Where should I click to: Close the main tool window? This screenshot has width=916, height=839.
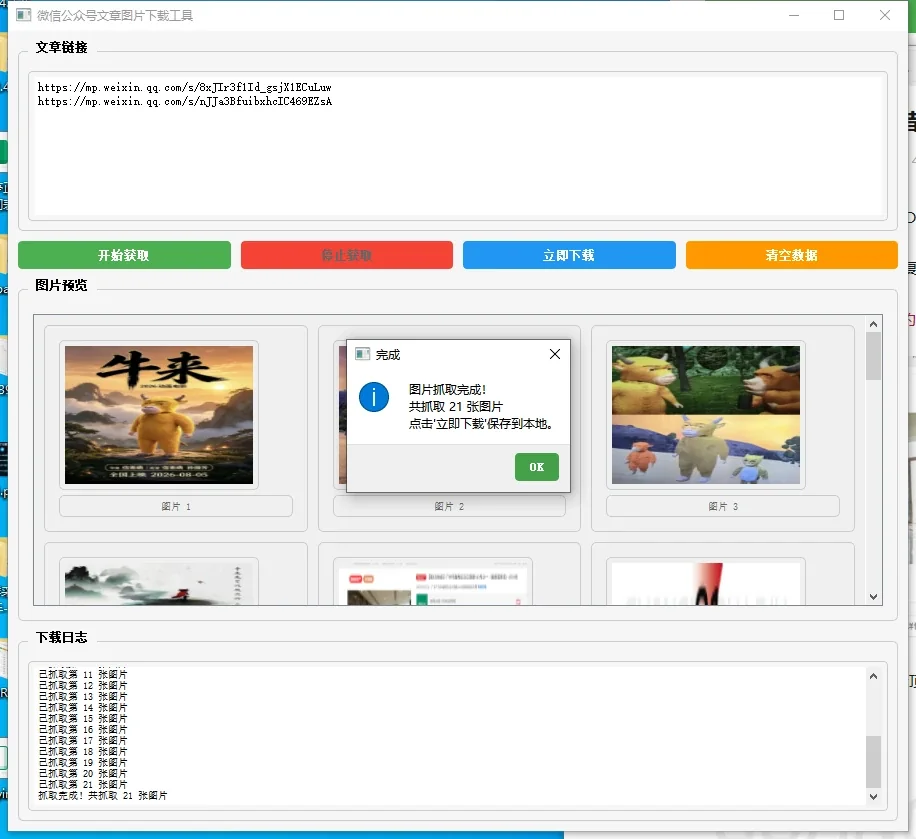[885, 15]
